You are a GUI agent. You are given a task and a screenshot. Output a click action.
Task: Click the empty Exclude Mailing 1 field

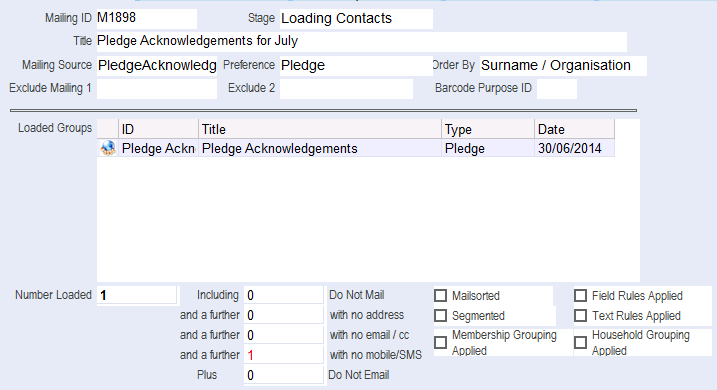pos(157,89)
